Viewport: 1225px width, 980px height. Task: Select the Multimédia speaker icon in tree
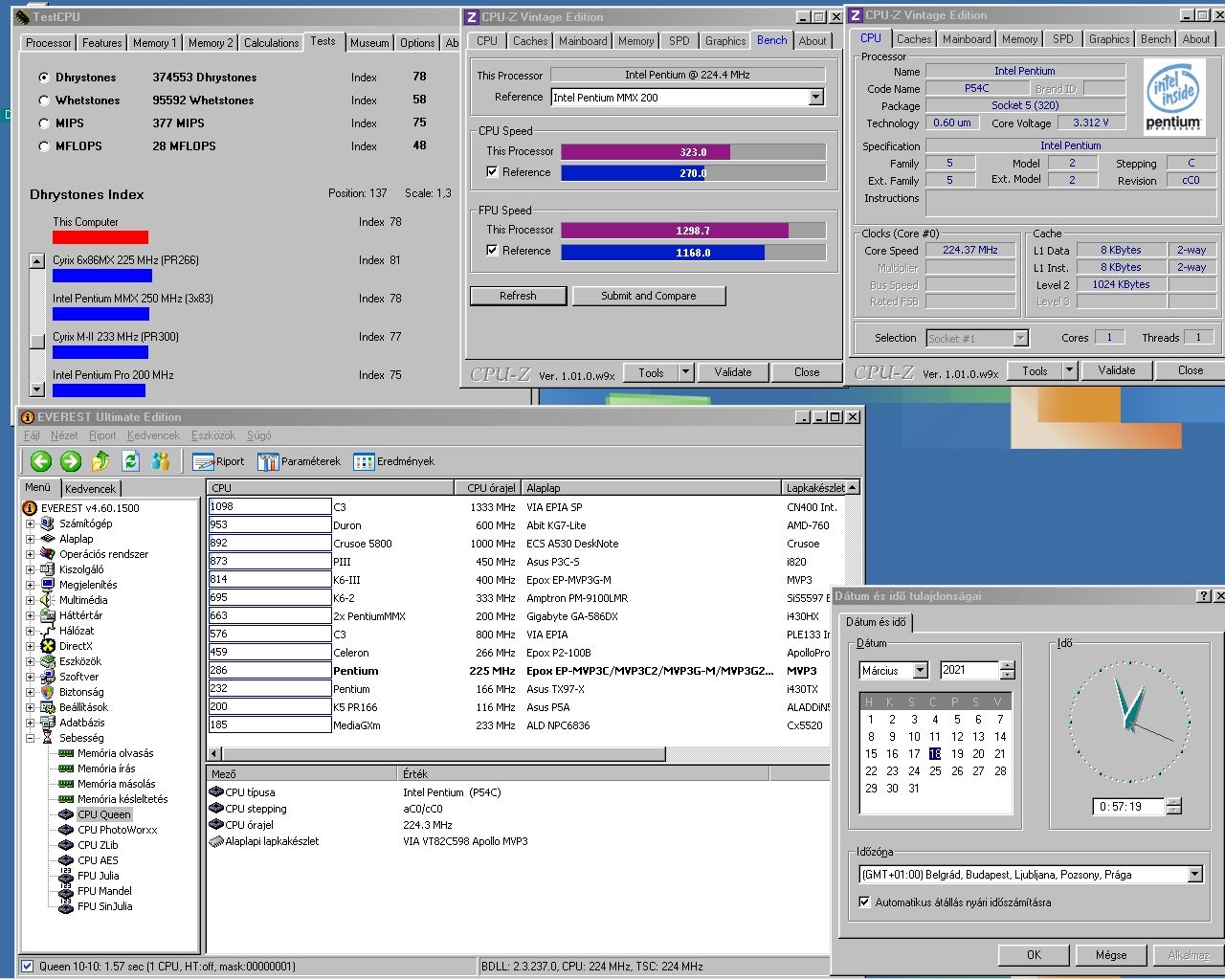pos(48,600)
